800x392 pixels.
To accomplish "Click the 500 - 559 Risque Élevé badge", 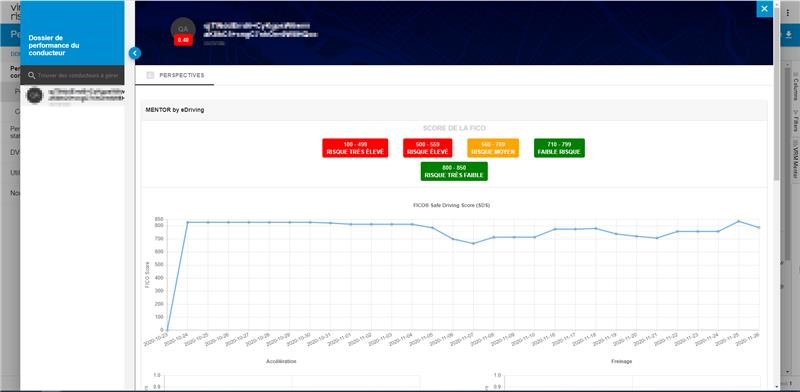I will [x=428, y=148].
